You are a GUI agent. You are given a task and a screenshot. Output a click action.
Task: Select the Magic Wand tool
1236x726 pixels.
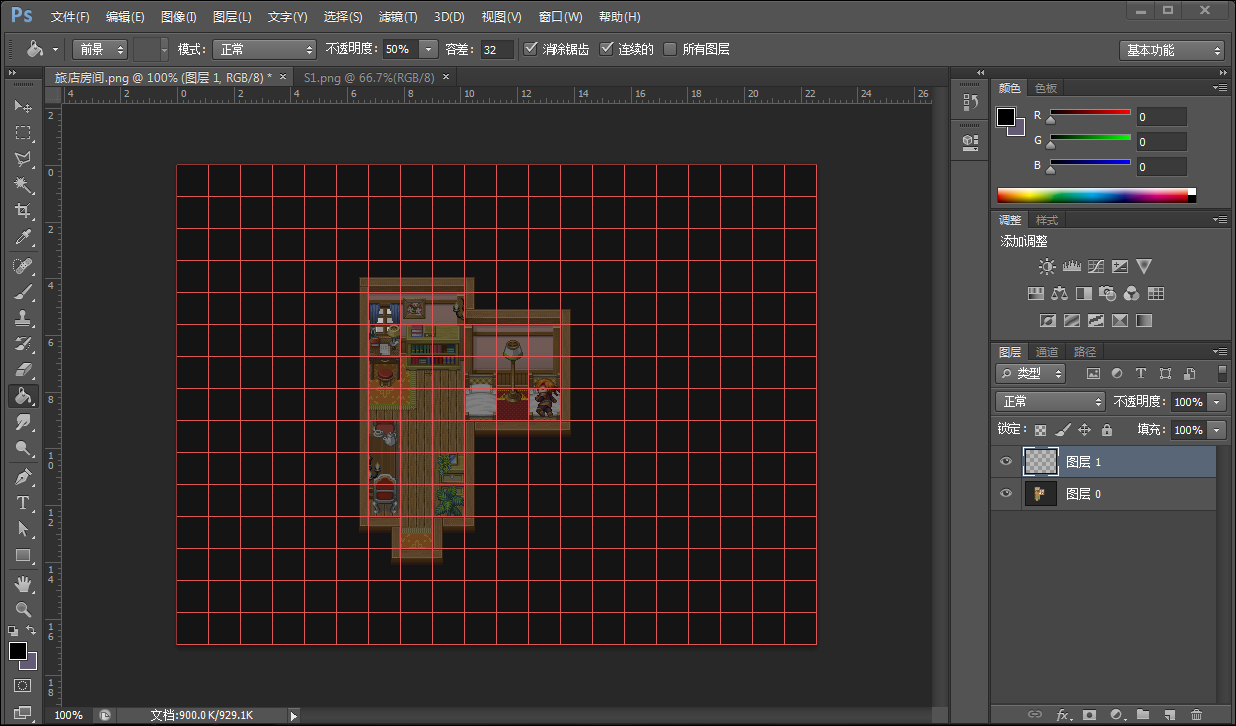click(22, 185)
